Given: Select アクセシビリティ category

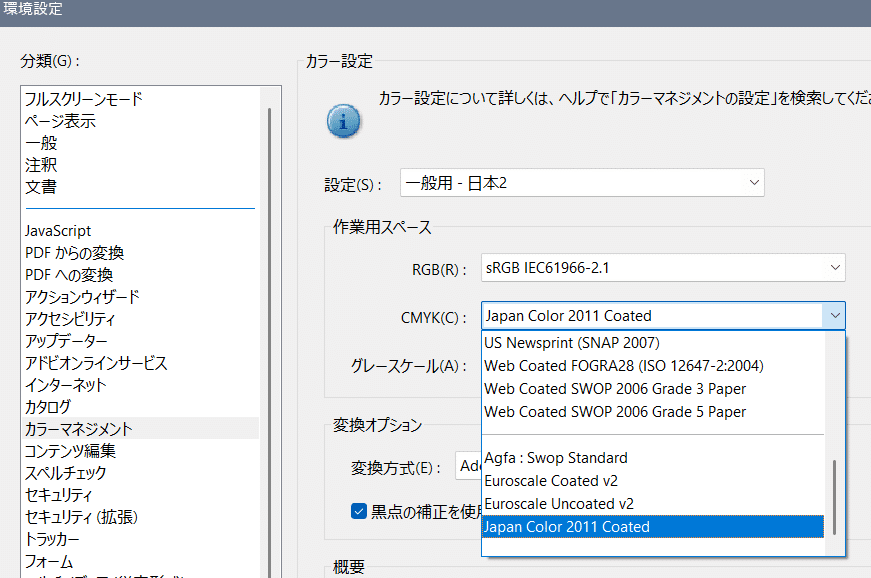Looking at the screenshot, I should click(x=141, y=319).
